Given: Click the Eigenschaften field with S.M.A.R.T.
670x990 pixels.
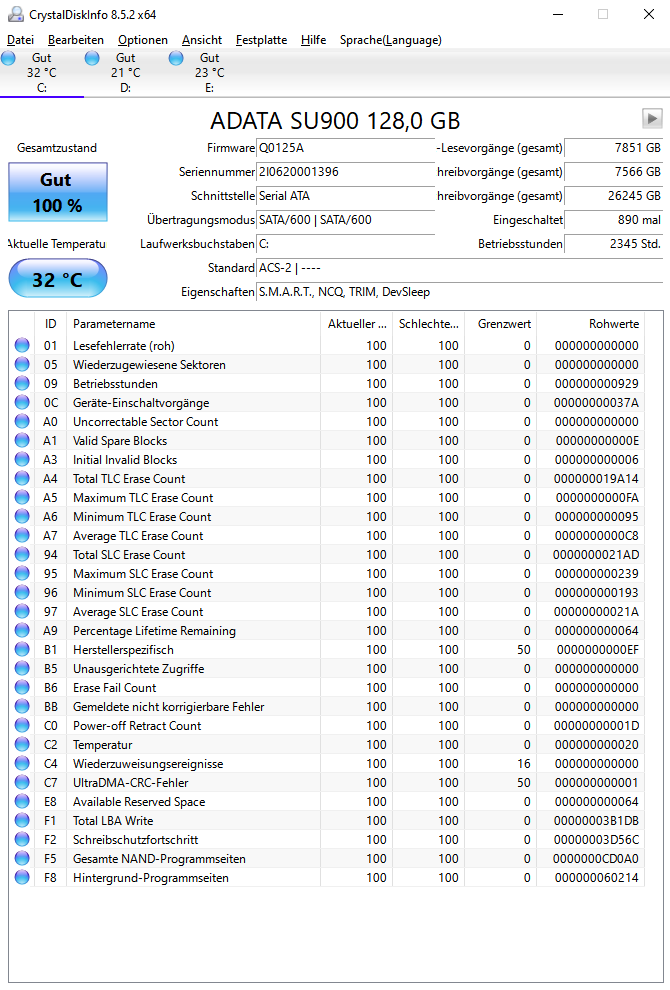Looking at the screenshot, I should click(459, 292).
